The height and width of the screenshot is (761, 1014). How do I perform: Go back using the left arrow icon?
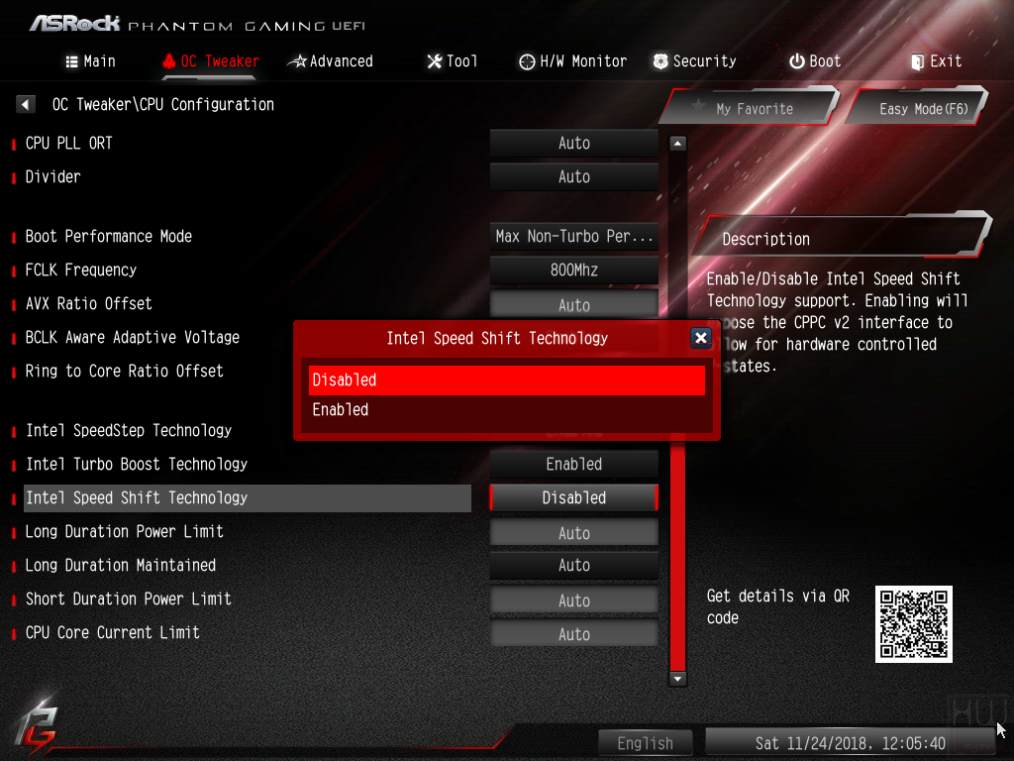(25, 104)
